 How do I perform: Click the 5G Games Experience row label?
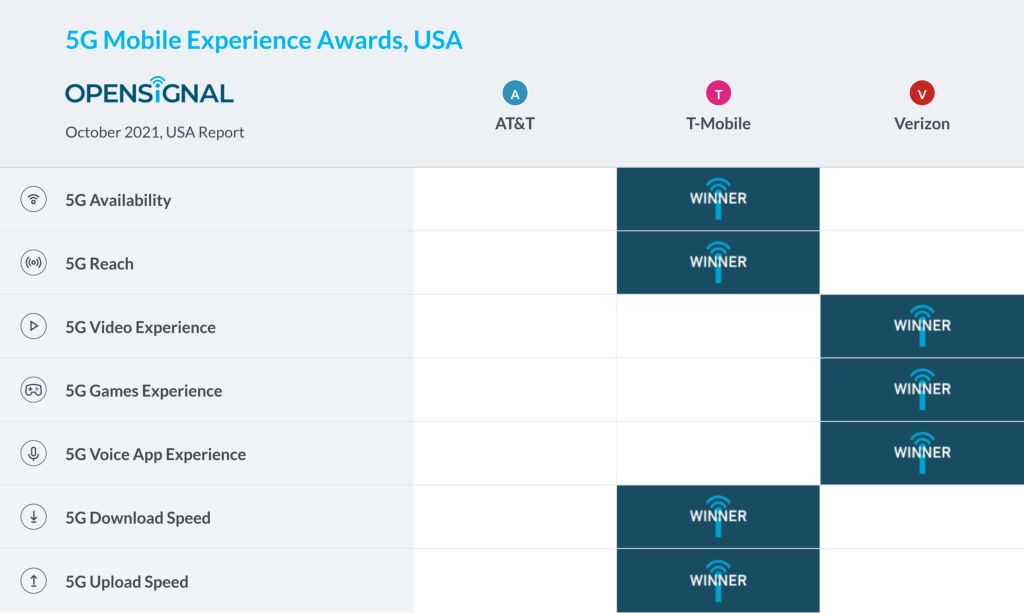pos(144,391)
